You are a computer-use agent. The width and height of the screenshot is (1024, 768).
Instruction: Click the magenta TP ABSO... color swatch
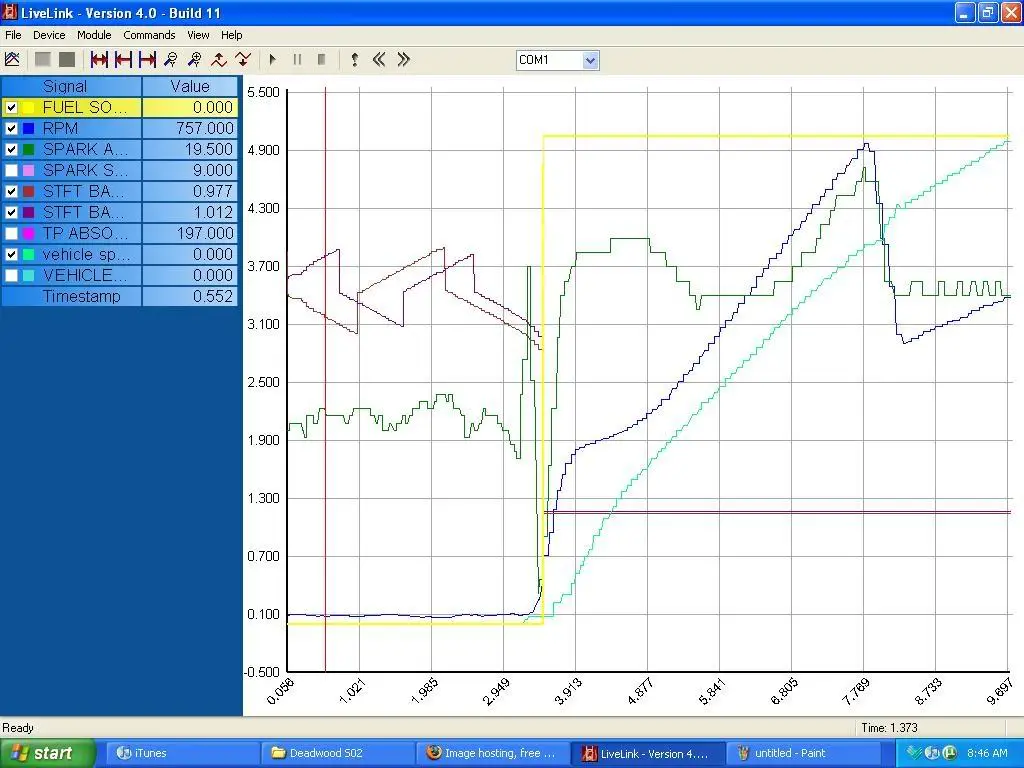[x=28, y=233]
